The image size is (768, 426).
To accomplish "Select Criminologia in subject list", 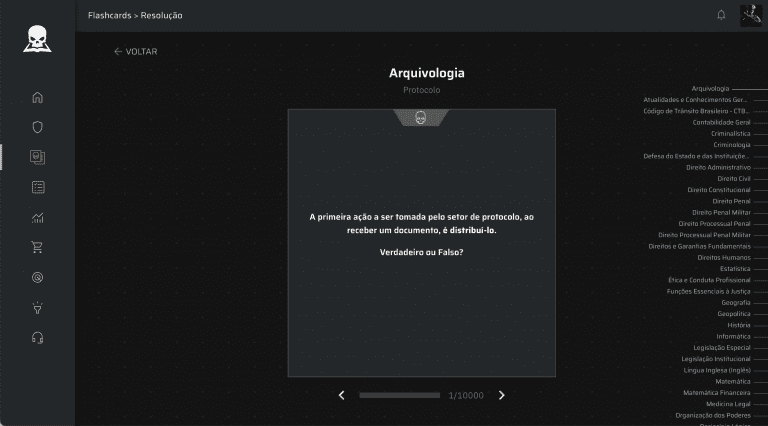I will [731, 145].
